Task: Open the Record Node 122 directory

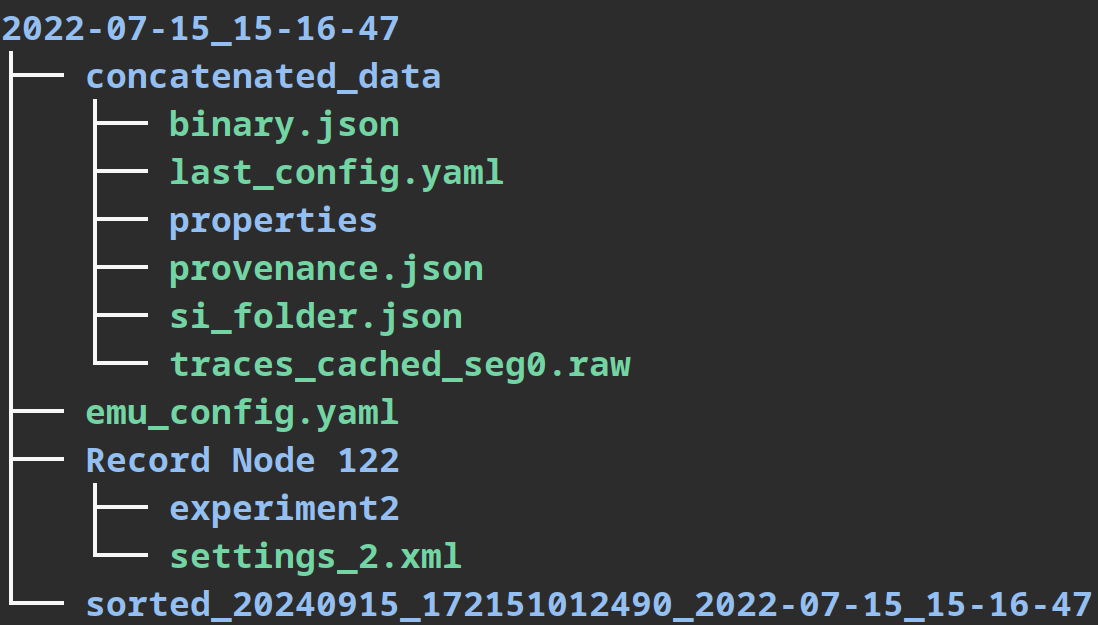Action: tap(242, 461)
